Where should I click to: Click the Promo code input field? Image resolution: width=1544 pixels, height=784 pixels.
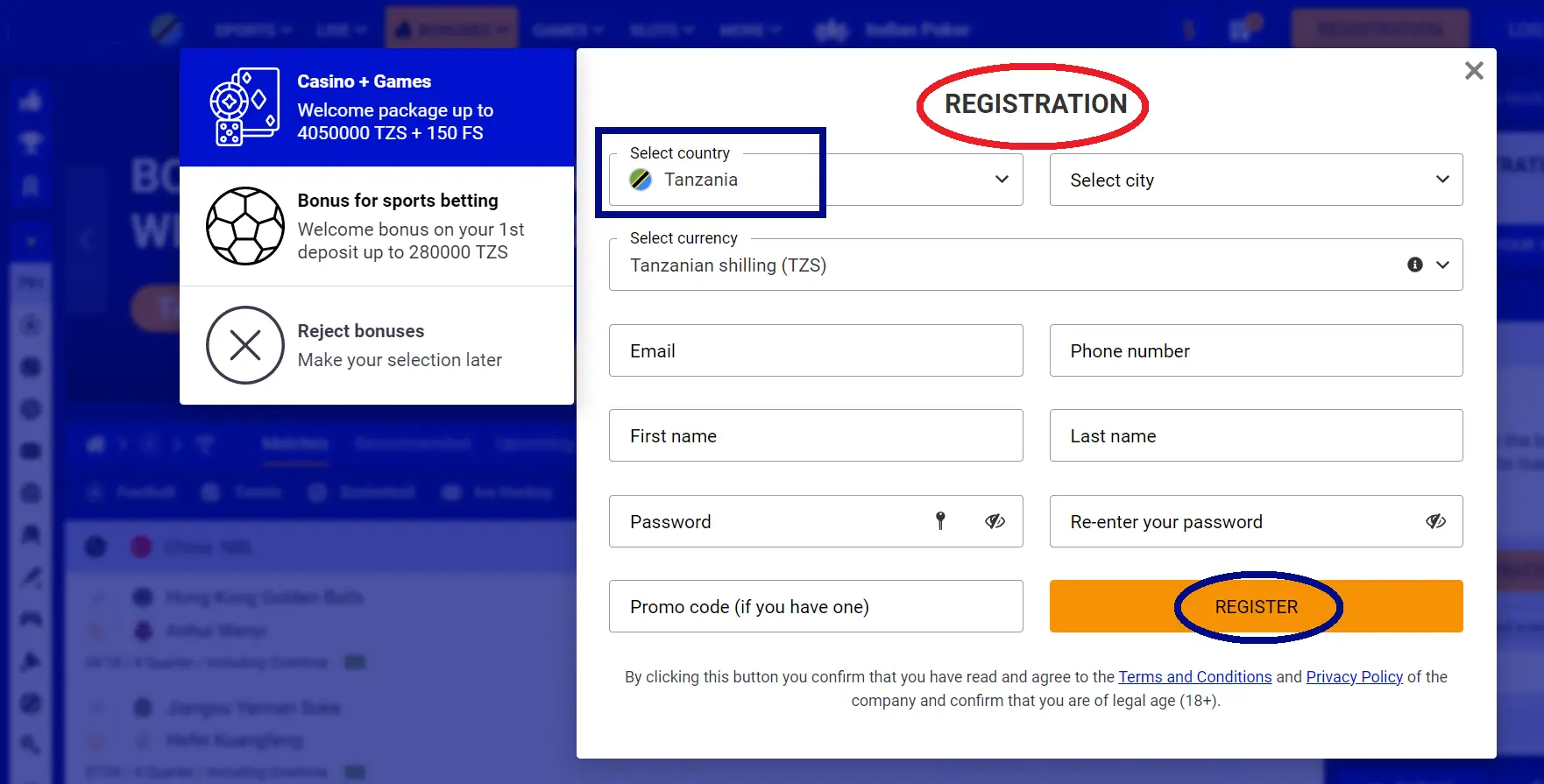click(815, 606)
